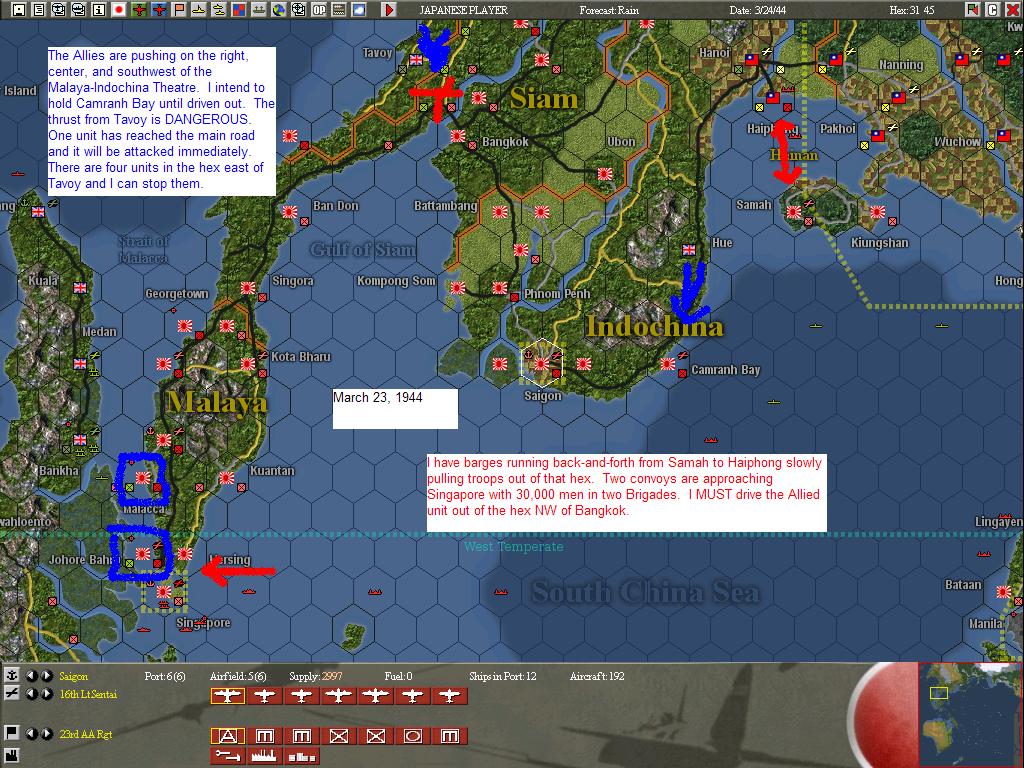
Task: Step to next land unit beside 23rd AA Rgt
Action: (x=46, y=734)
